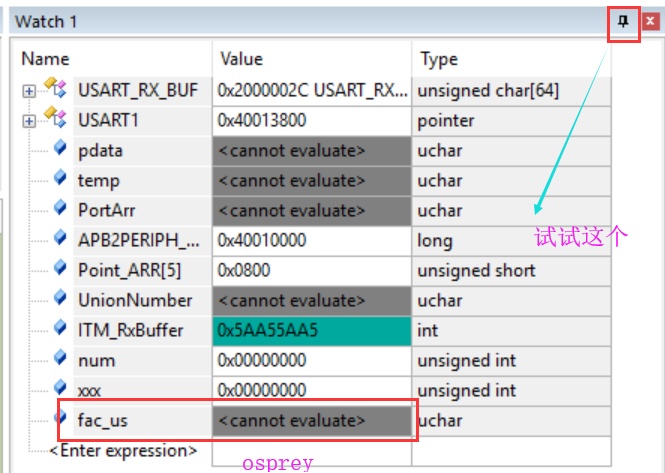Click temp's <cannot evaluate> value

pos(312,181)
